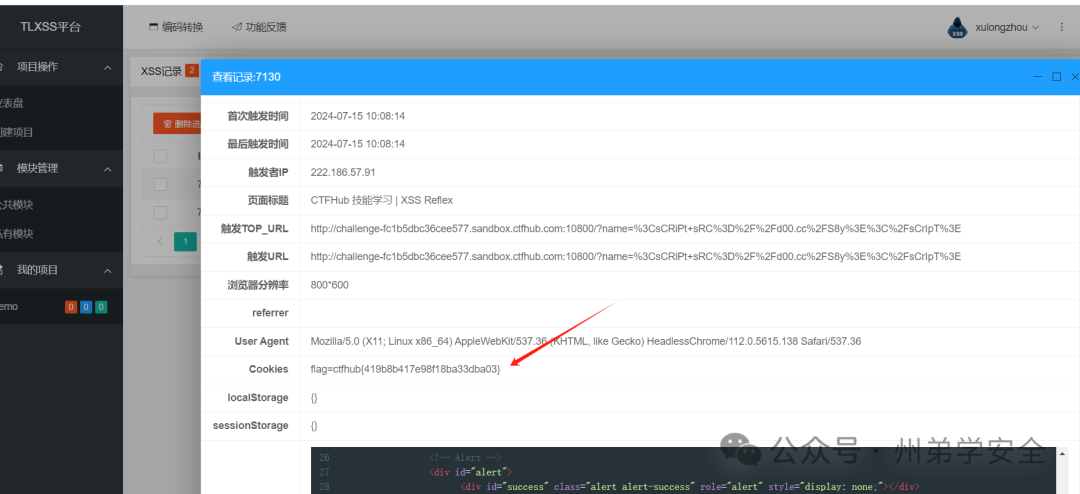Open the 模块管理 sidebar menu

click(61, 169)
